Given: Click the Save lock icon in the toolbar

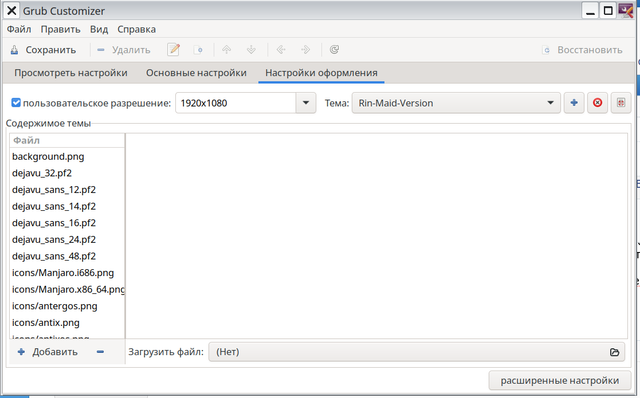Looking at the screenshot, I should (x=14, y=50).
